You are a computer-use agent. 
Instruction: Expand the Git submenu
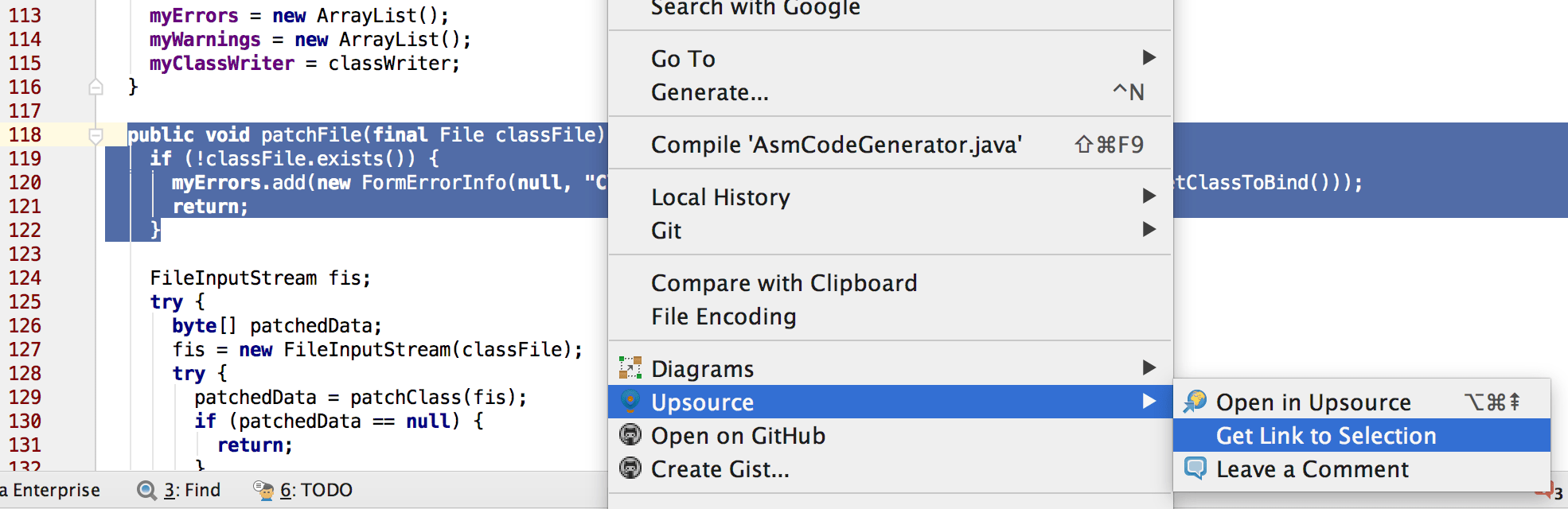point(1147,230)
